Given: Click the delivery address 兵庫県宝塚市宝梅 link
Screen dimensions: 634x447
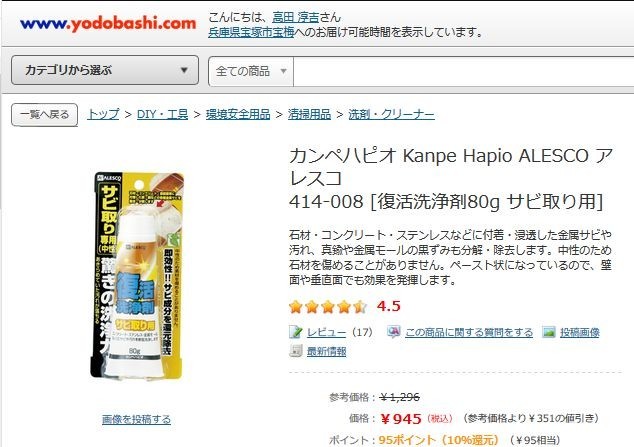Looking at the screenshot, I should pyautogui.click(x=251, y=32).
